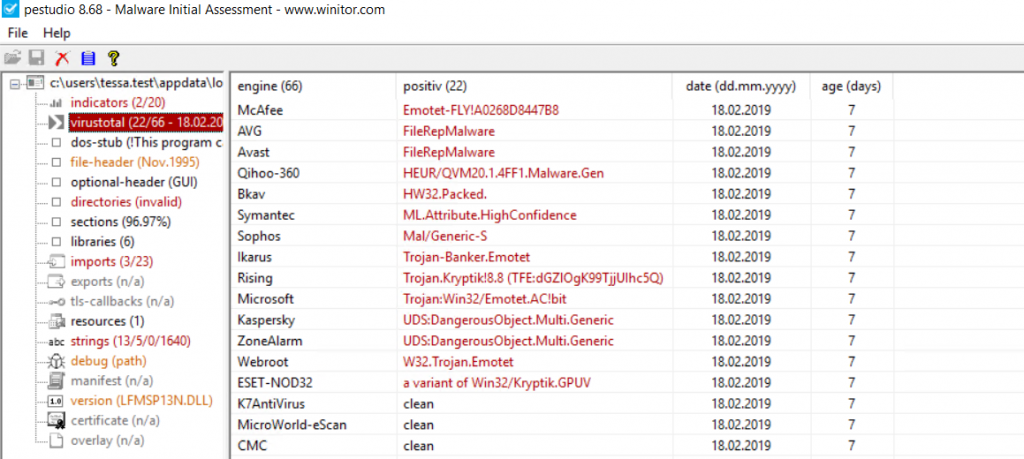Click the red X toolbar icon
Screen dimensions: 1024x459
point(63,58)
